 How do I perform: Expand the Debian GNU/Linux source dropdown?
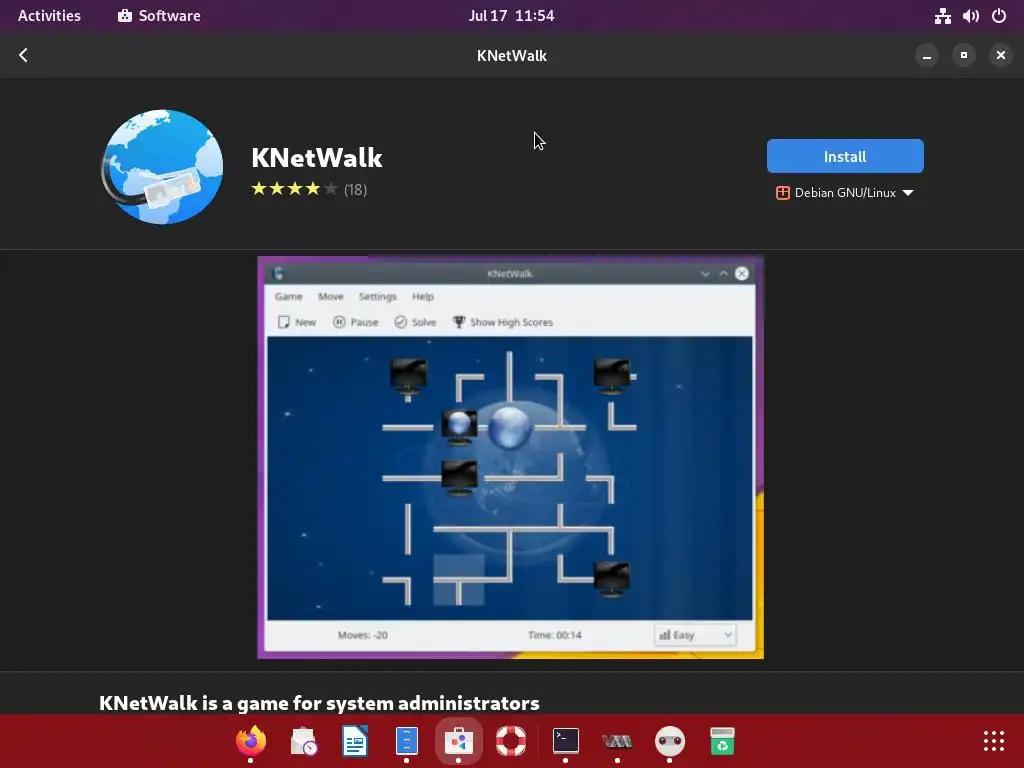point(845,193)
